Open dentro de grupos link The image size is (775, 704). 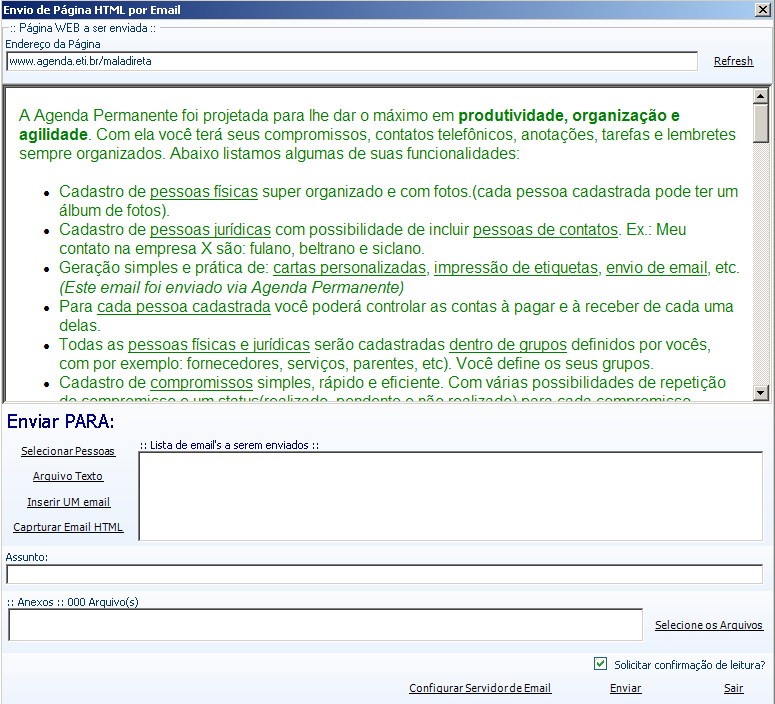coord(508,345)
